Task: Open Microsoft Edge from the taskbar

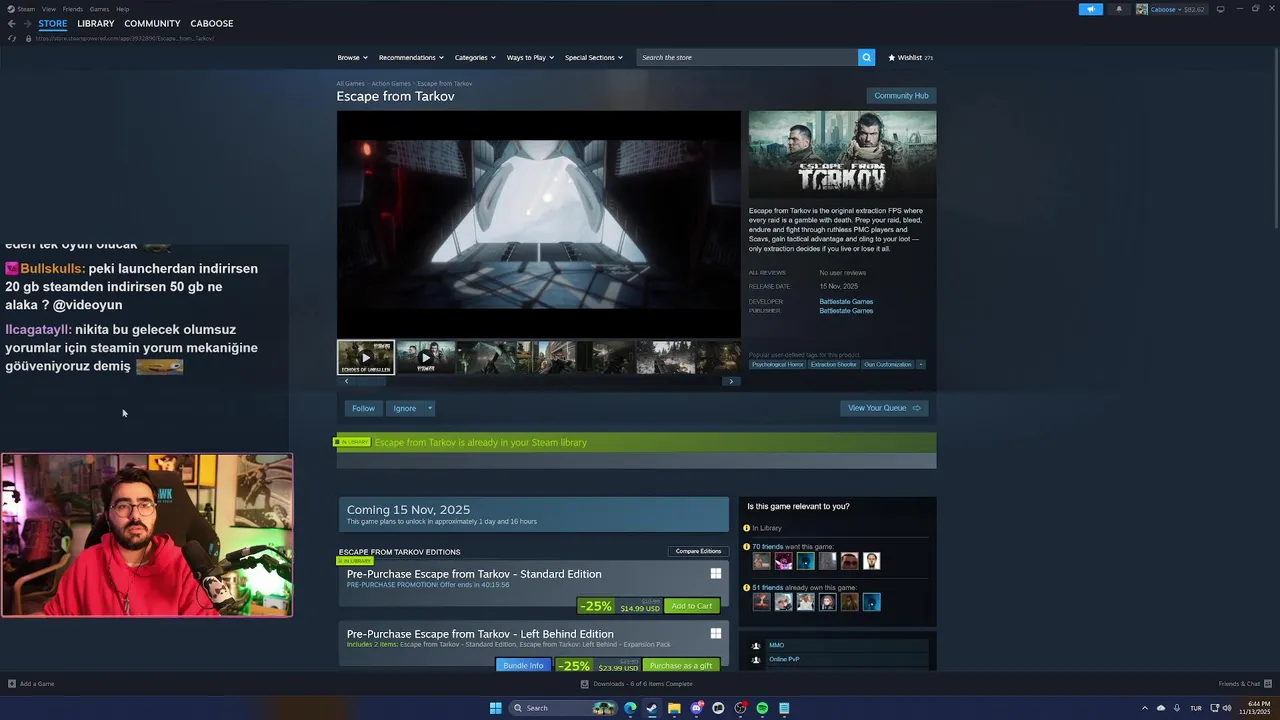Action: point(630,708)
